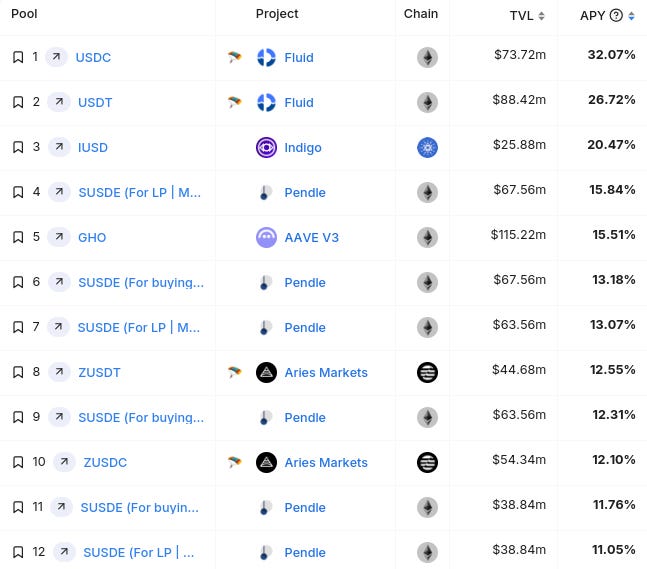The image size is (647, 569).
Task: Click Aries Markets logo in ZUSDT row
Action: (x=266, y=372)
